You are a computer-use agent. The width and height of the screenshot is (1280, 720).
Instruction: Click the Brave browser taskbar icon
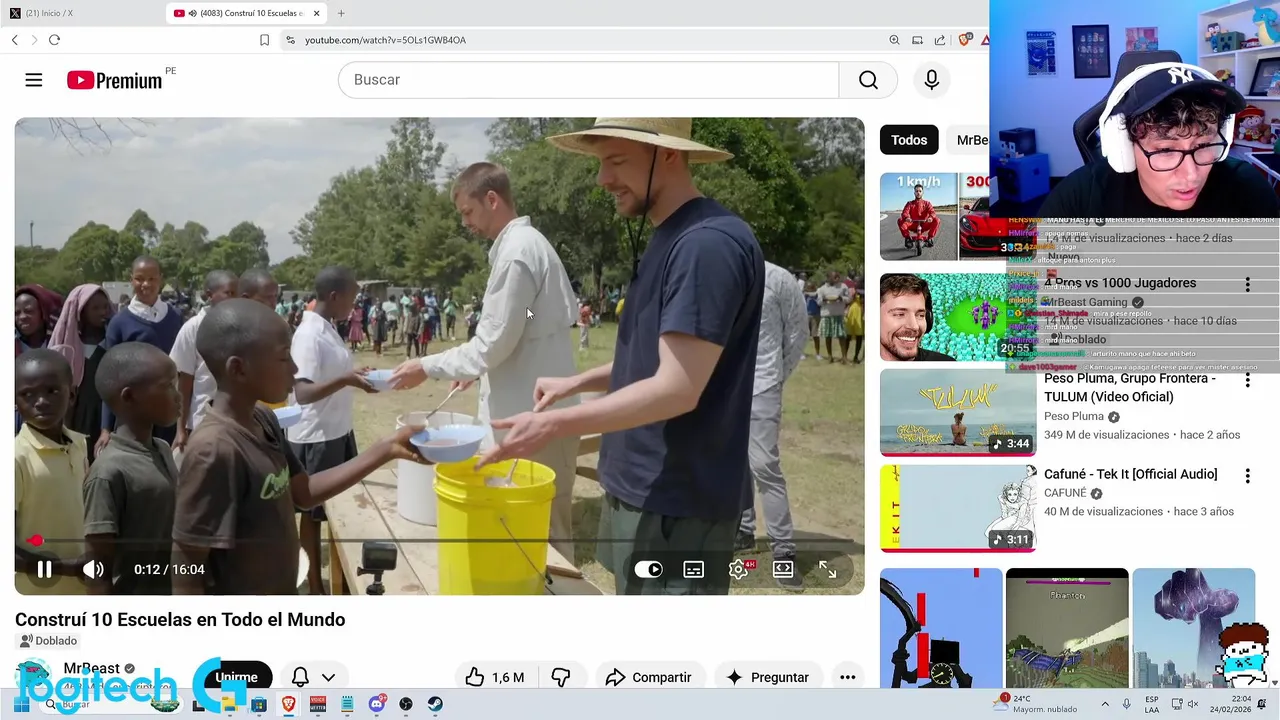click(x=288, y=704)
